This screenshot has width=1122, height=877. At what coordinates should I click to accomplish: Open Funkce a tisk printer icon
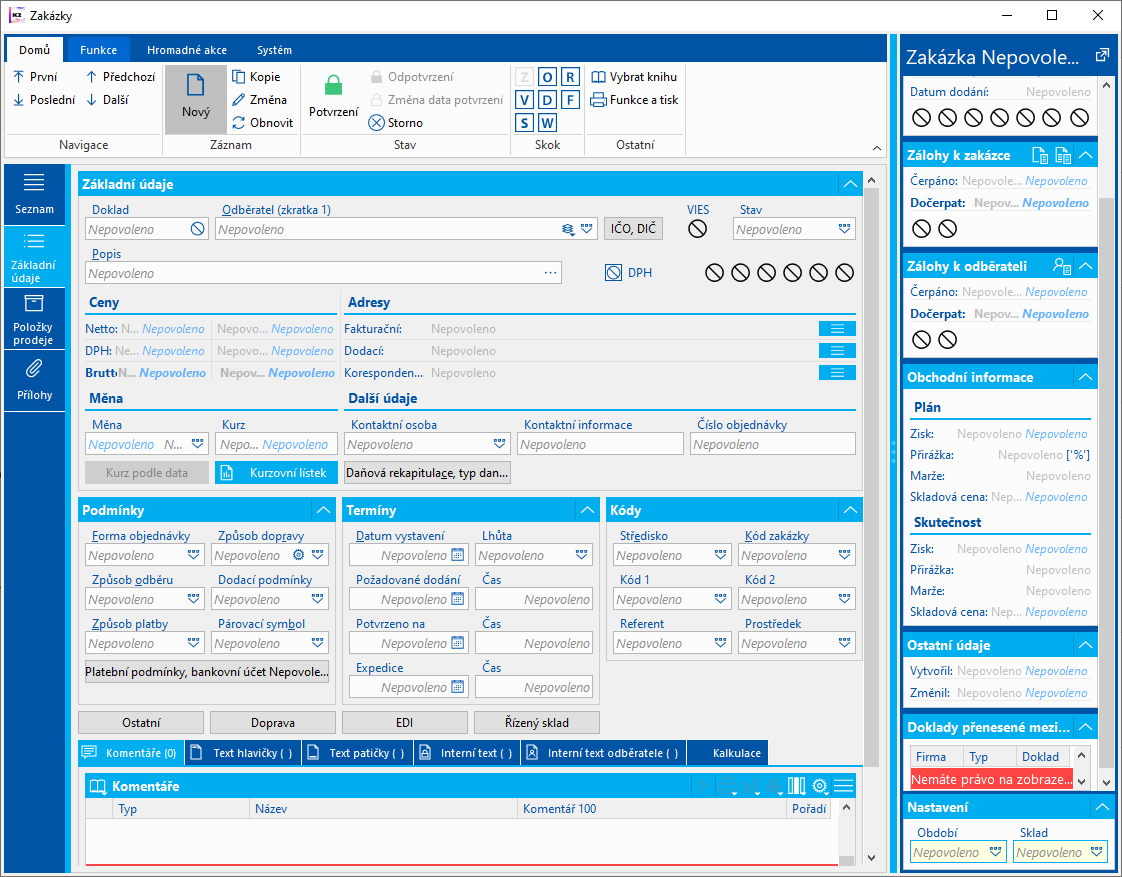point(598,100)
